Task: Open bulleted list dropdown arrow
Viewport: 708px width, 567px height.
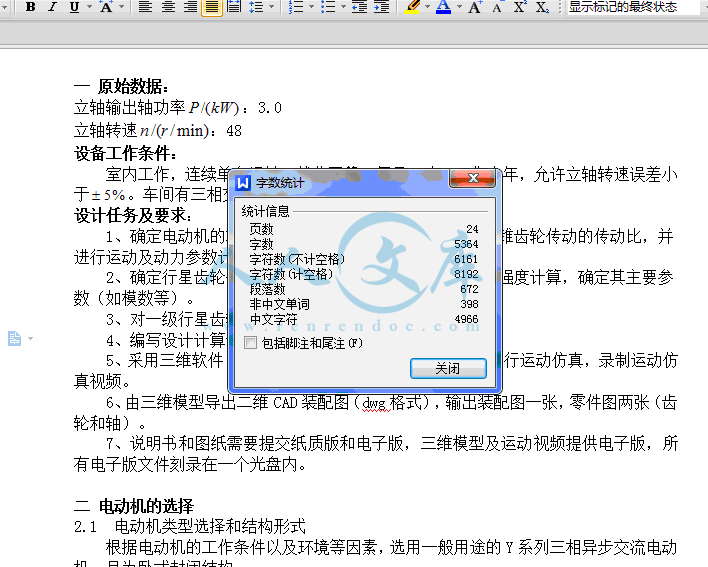Action: pyautogui.click(x=343, y=7)
